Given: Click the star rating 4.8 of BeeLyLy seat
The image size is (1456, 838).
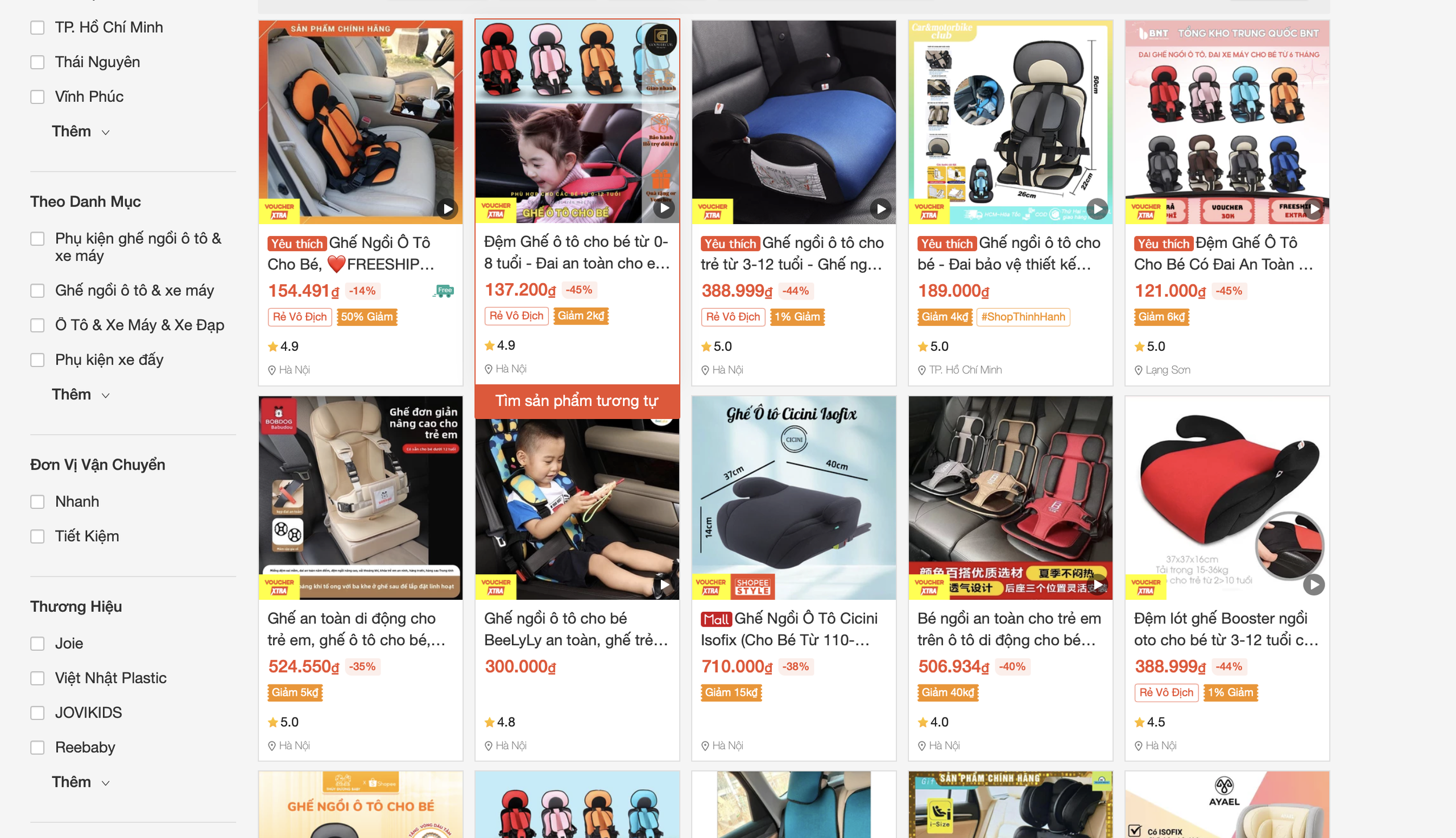Looking at the screenshot, I should point(500,722).
